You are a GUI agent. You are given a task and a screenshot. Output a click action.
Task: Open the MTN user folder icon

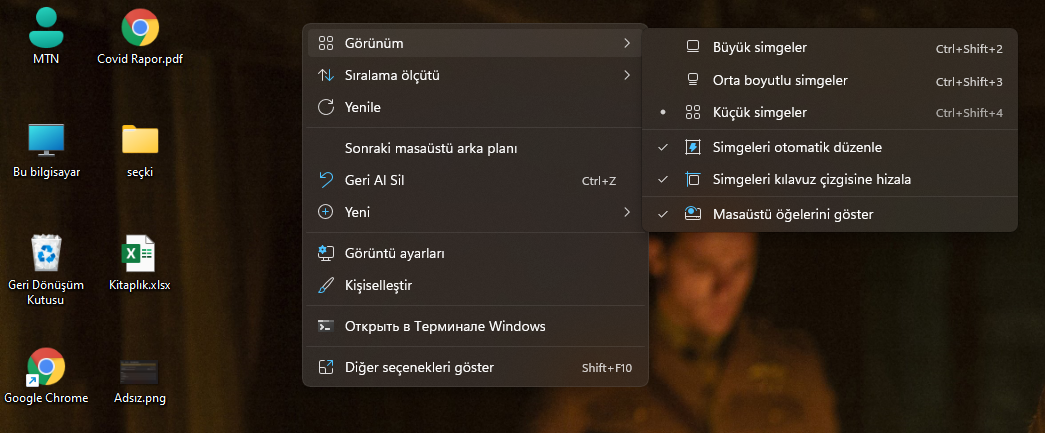[46, 27]
